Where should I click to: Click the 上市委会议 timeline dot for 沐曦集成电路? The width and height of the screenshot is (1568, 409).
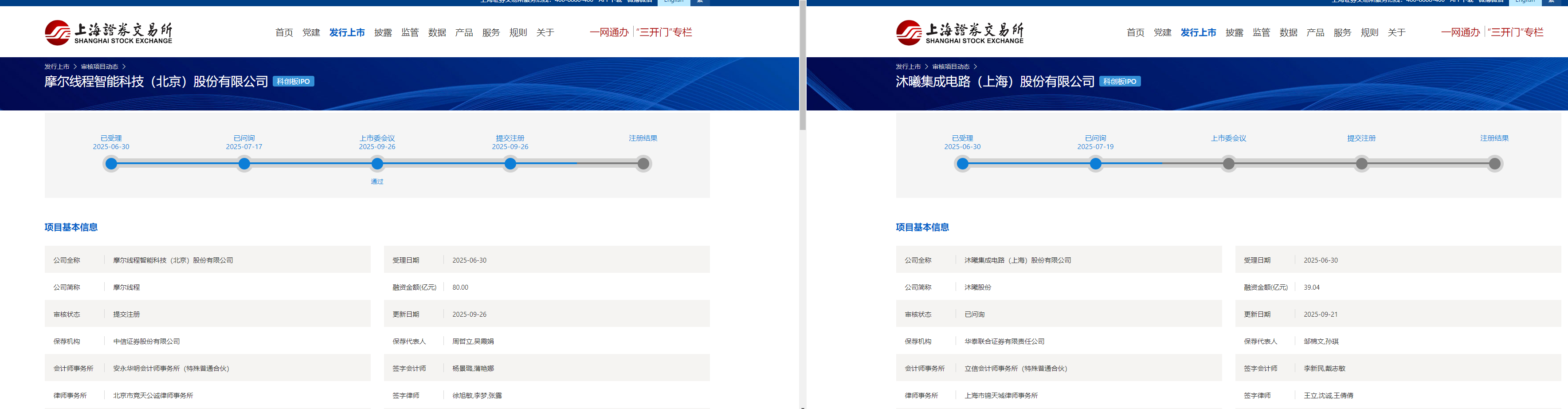(x=1229, y=164)
